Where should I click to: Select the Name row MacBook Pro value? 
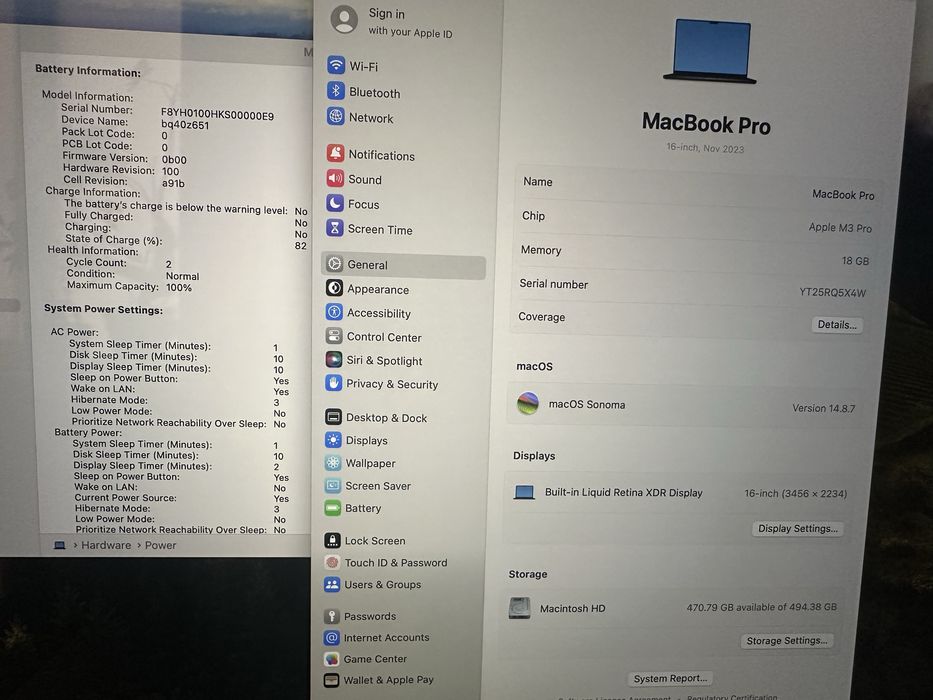click(x=843, y=195)
